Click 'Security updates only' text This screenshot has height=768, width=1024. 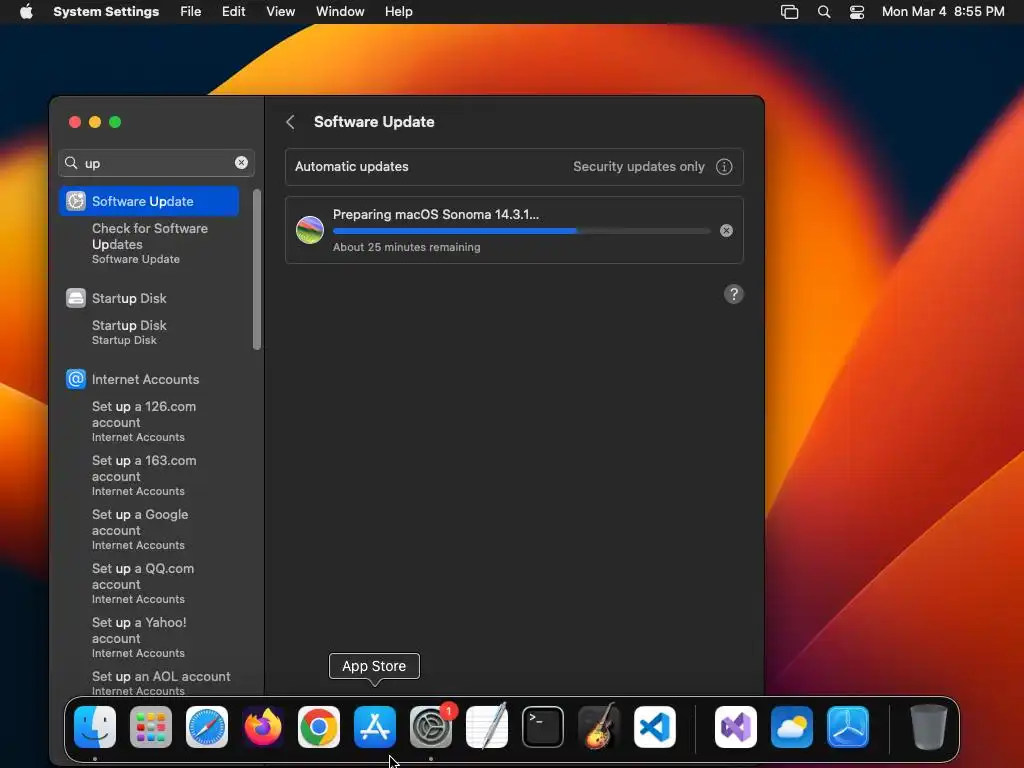coord(639,167)
